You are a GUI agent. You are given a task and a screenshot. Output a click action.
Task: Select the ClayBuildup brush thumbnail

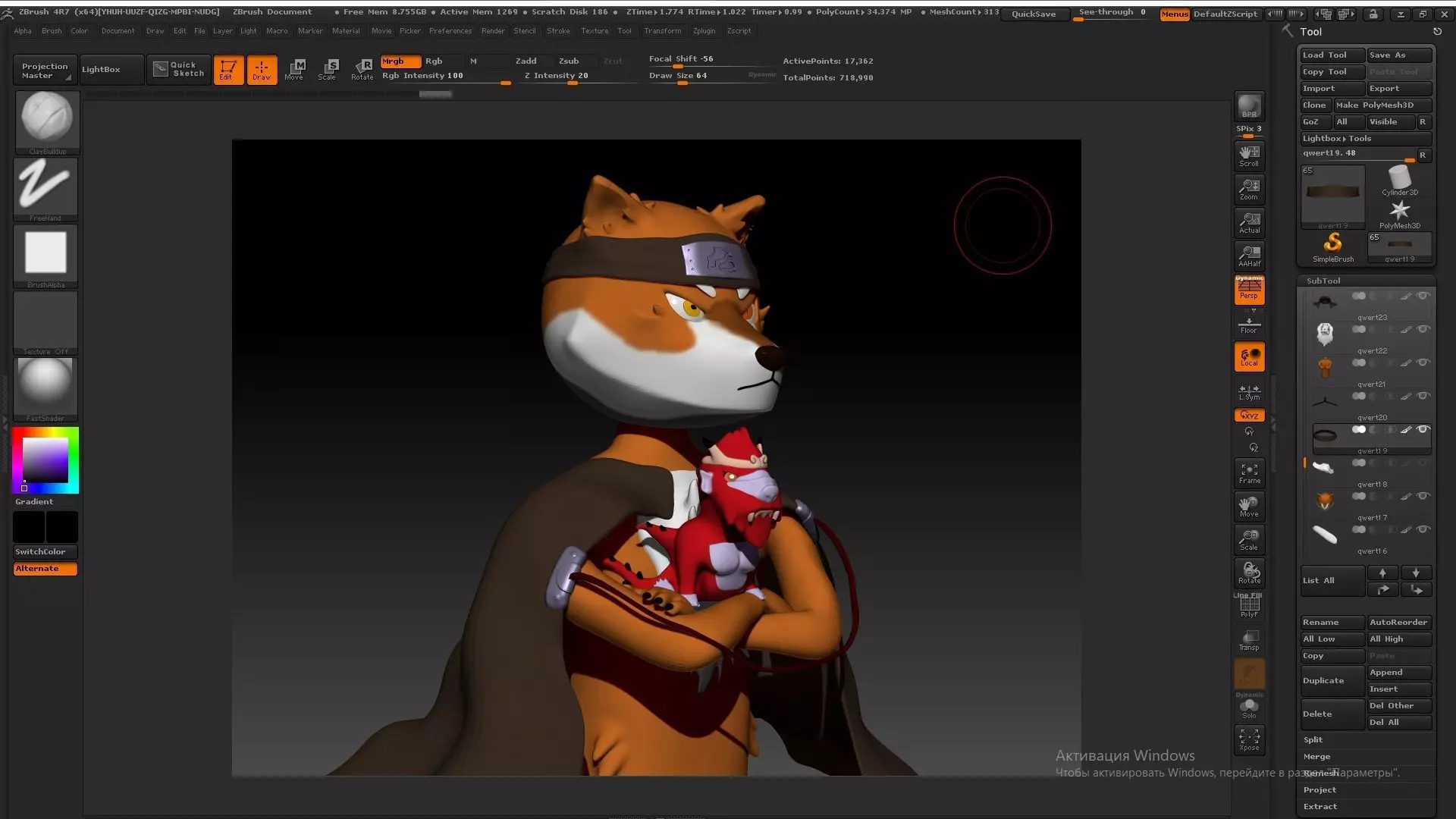coord(46,122)
